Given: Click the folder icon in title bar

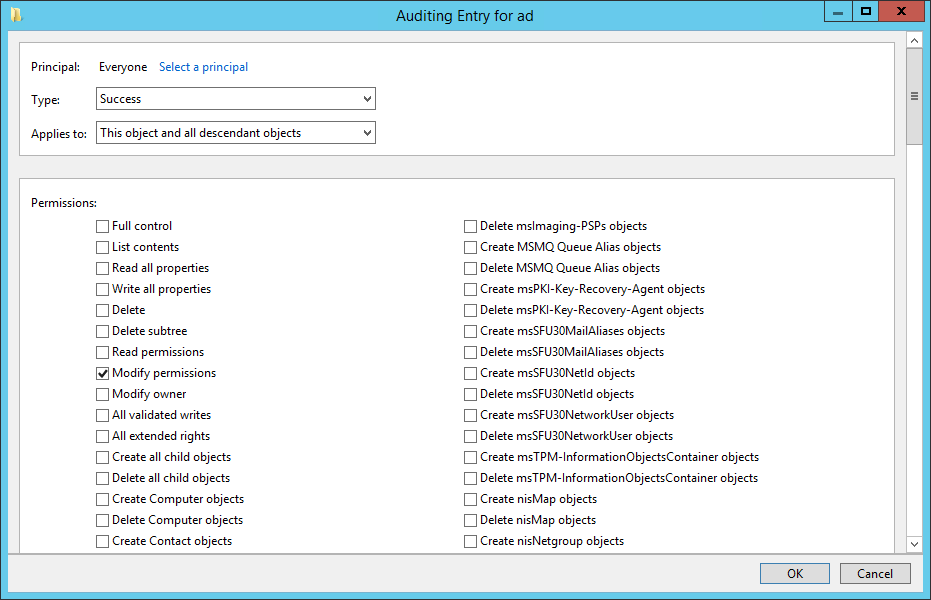Looking at the screenshot, I should (16, 14).
